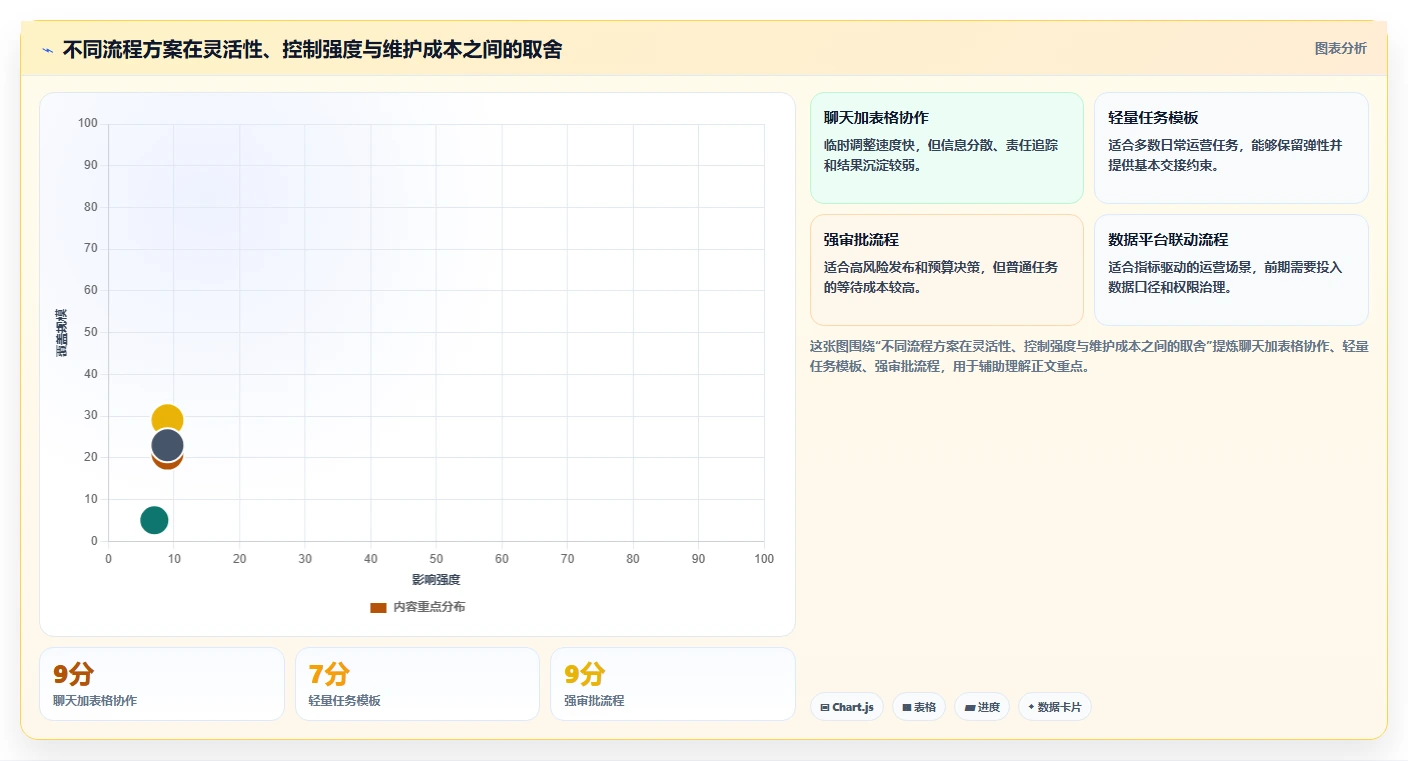
Task: Click the teal bubble on the chart
Action: pyautogui.click(x=154, y=520)
